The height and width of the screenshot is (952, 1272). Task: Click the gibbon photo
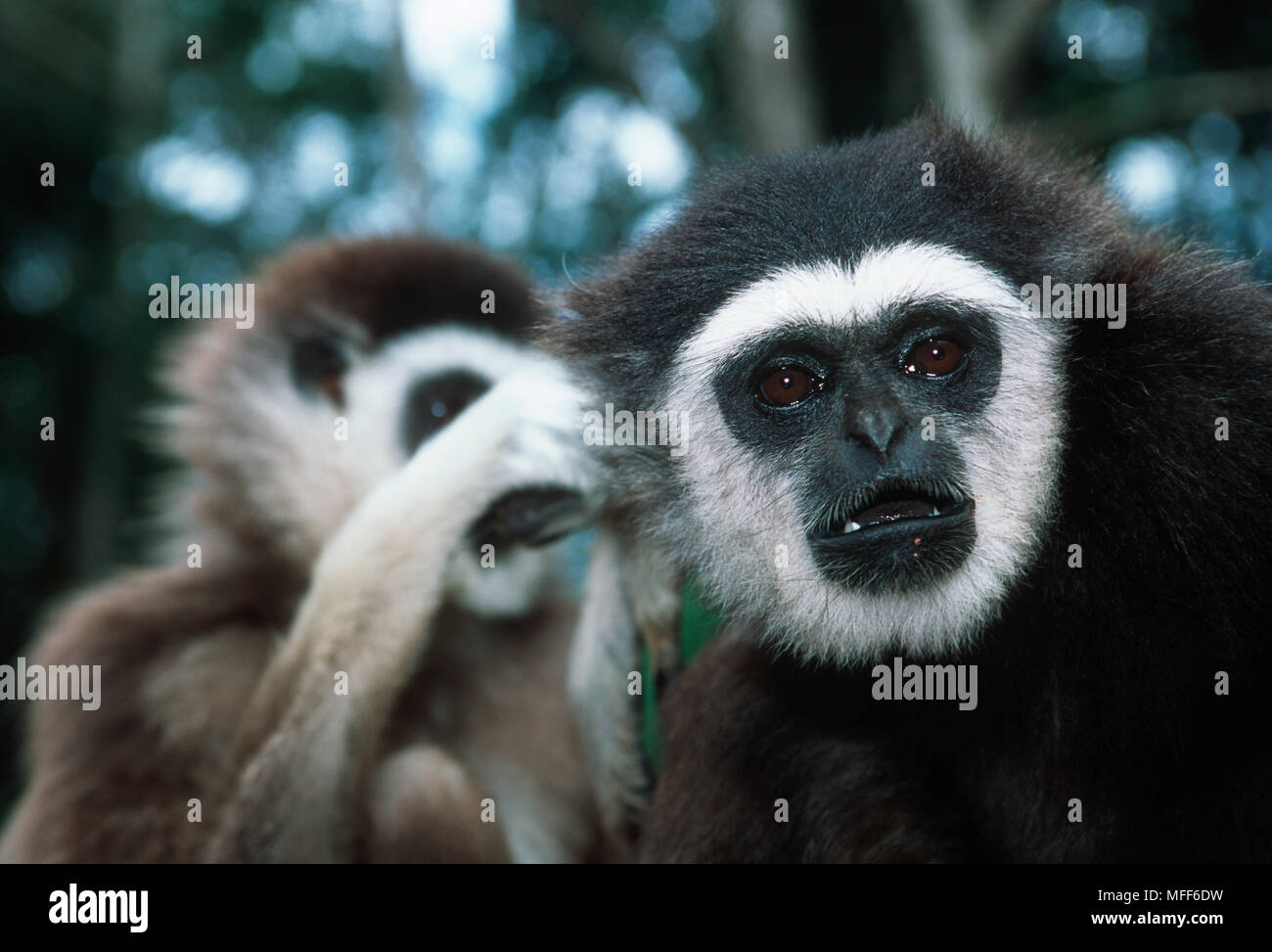[636, 431]
